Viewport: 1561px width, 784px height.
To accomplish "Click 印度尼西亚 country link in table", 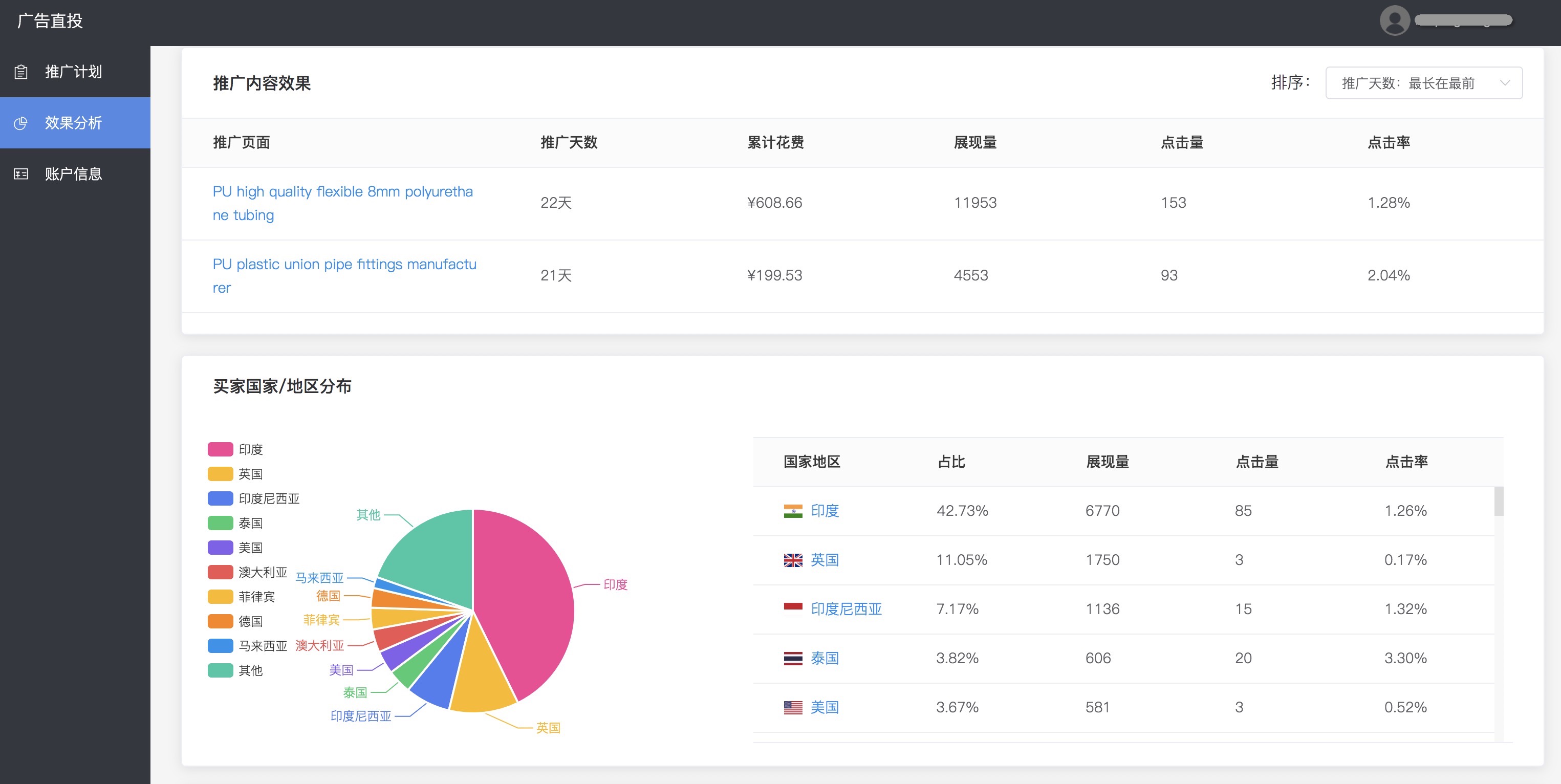I will click(x=846, y=609).
